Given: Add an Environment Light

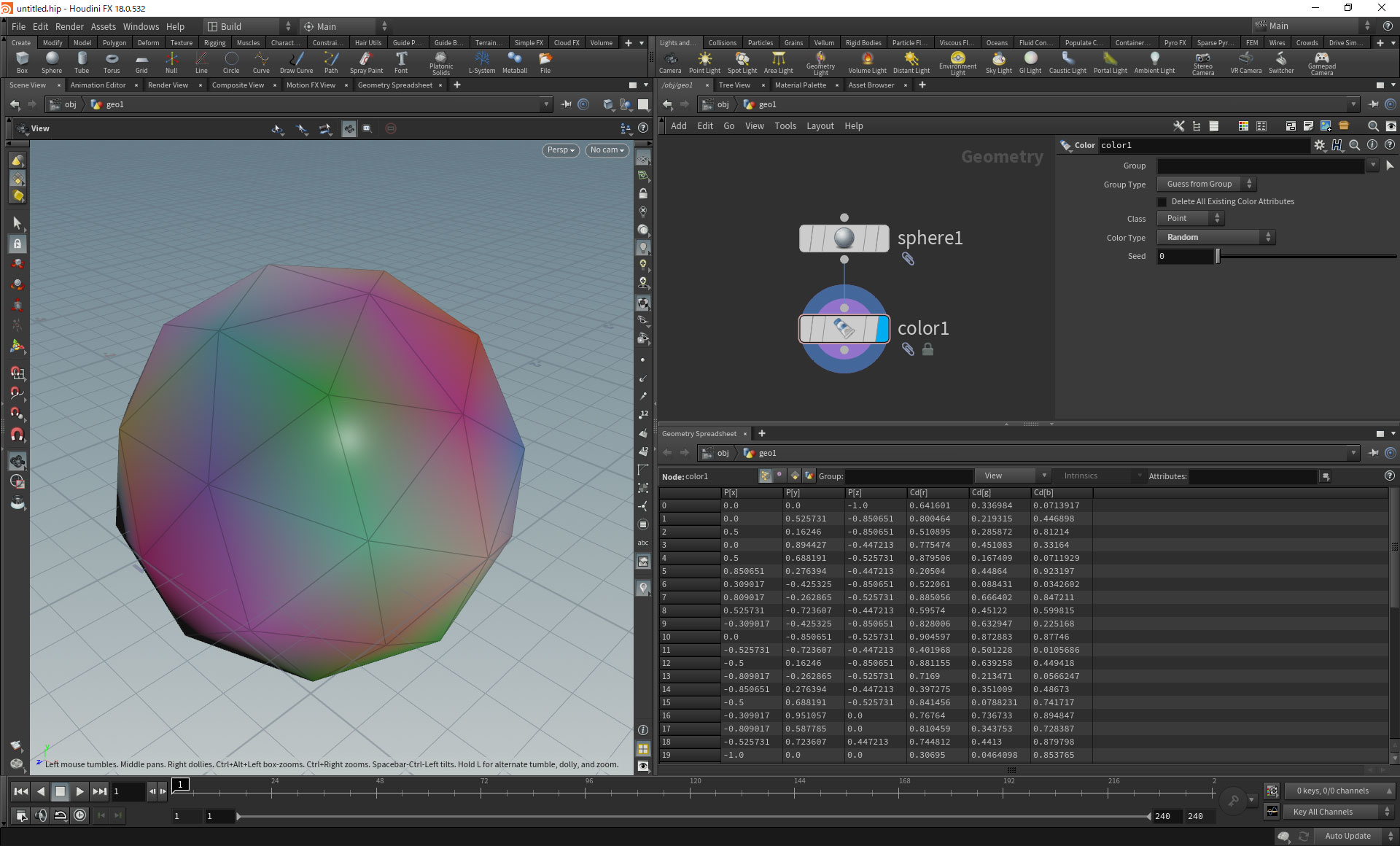Looking at the screenshot, I should 957,63.
